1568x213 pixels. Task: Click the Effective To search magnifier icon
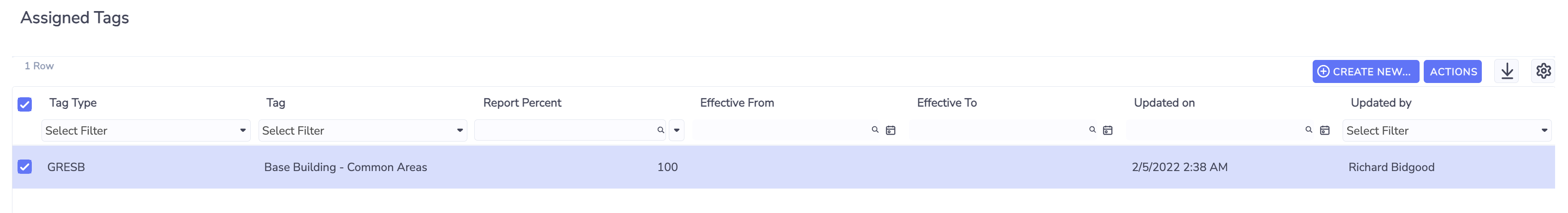pyautogui.click(x=1093, y=130)
